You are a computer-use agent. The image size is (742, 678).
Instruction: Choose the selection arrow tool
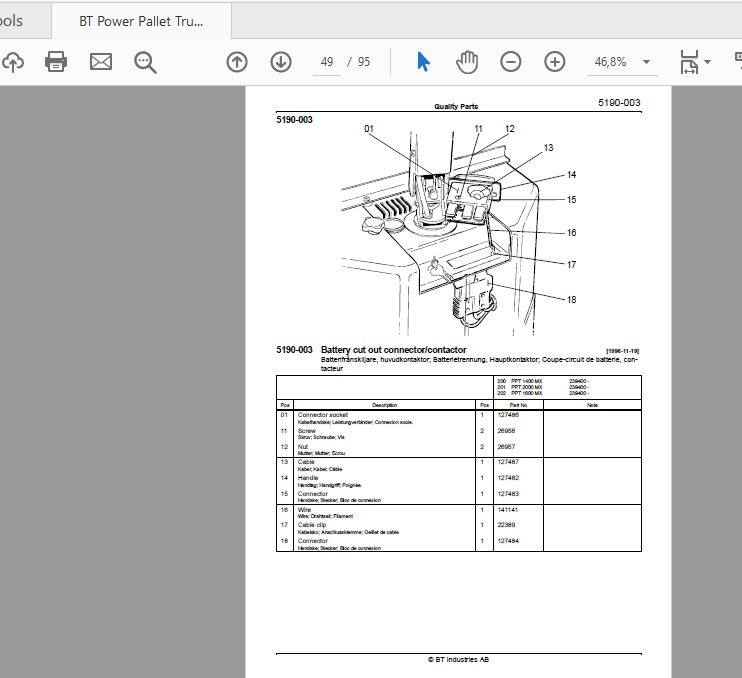423,62
